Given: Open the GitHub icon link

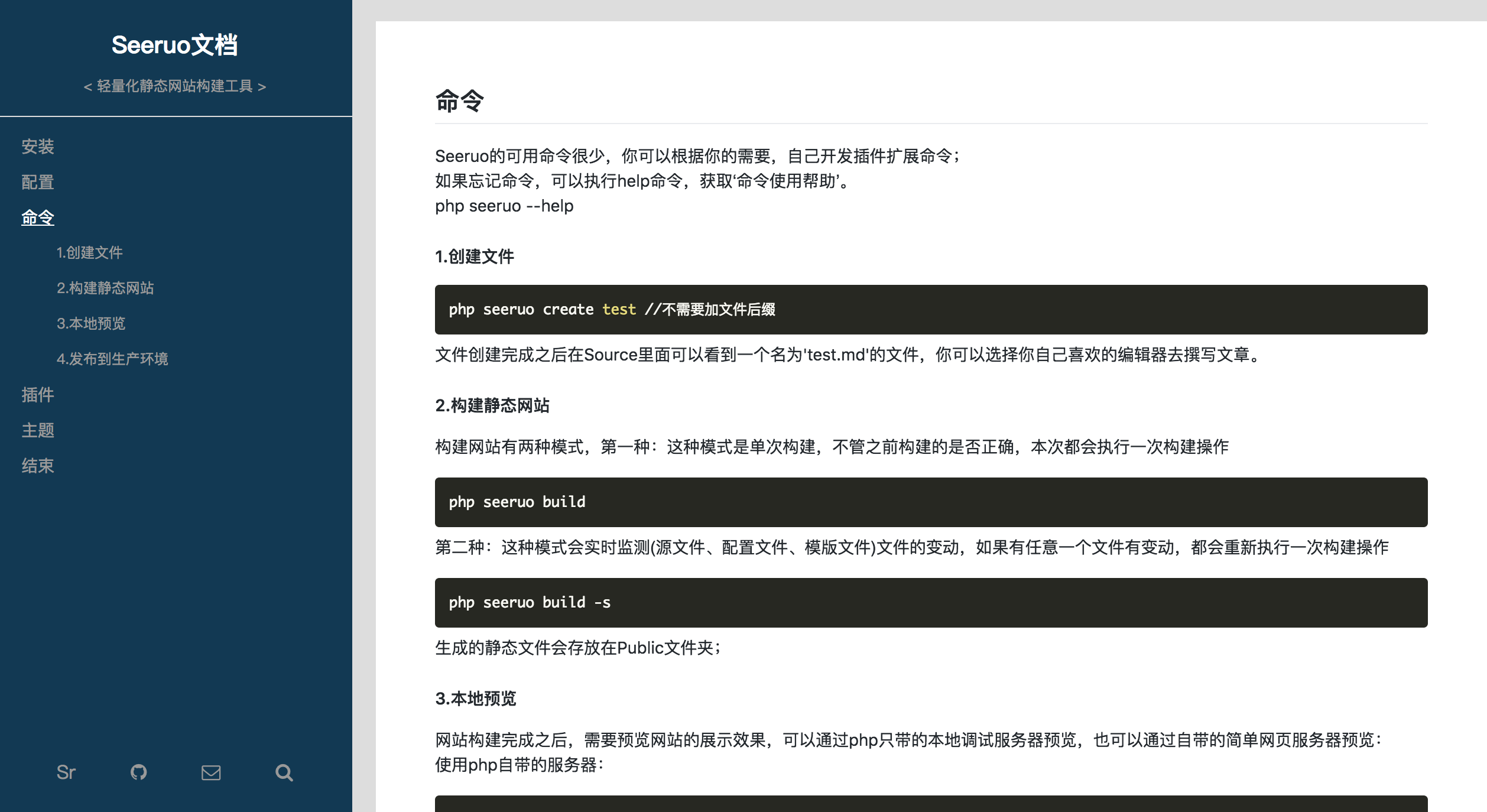Looking at the screenshot, I should [139, 772].
